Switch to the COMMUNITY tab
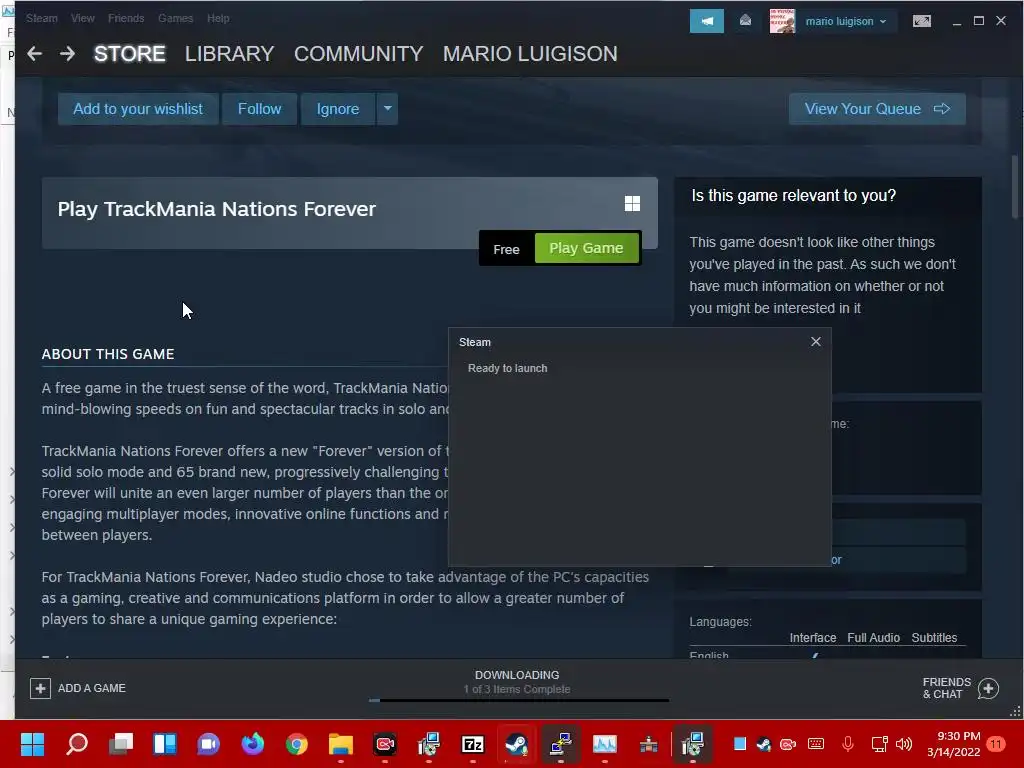The width and height of the screenshot is (1024, 768). point(359,54)
